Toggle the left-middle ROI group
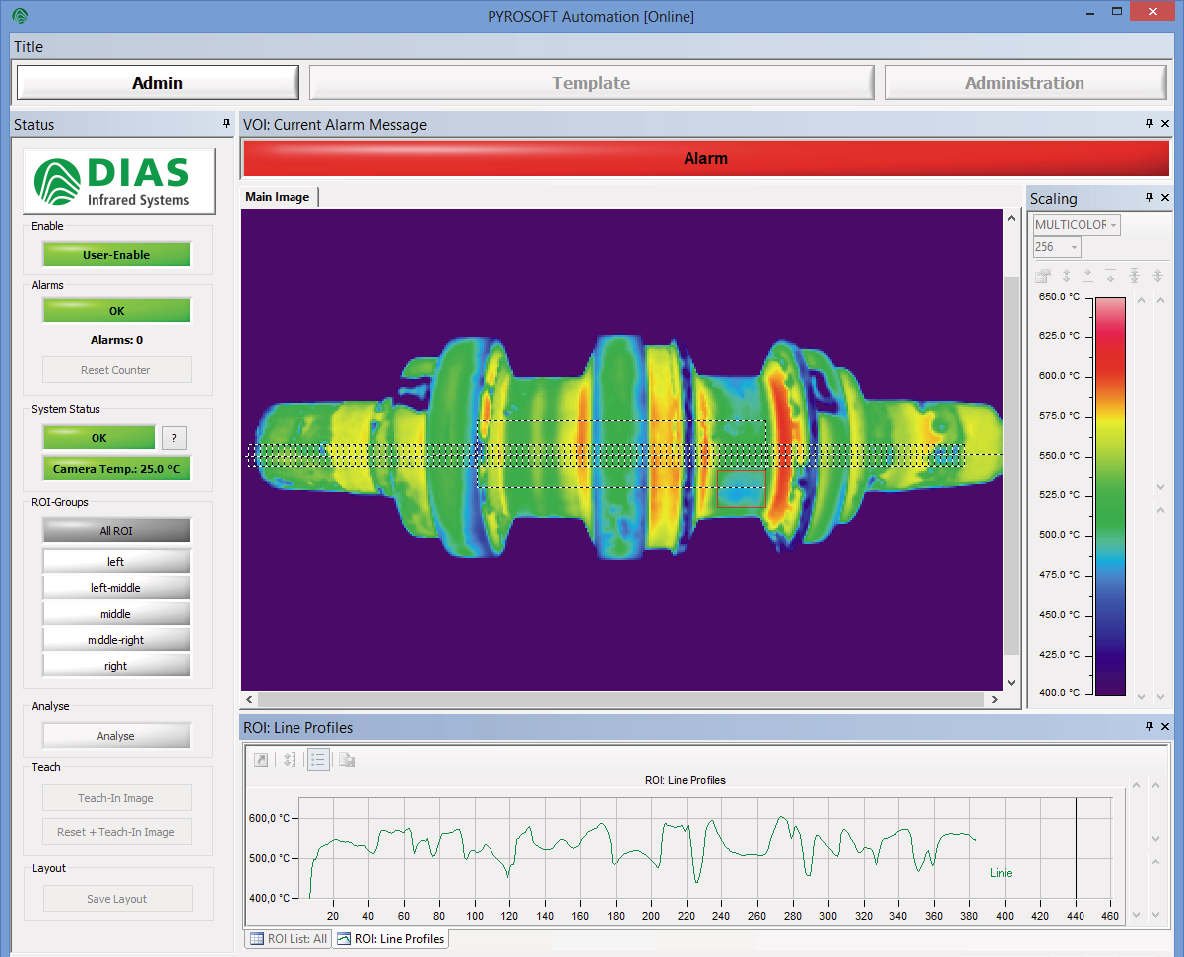 [116, 588]
